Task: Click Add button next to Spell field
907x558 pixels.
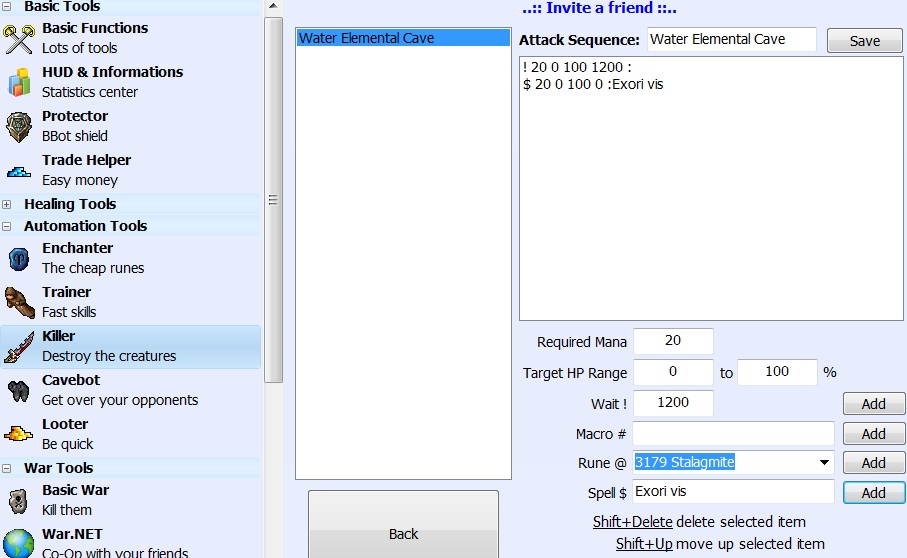Action: tap(873, 493)
